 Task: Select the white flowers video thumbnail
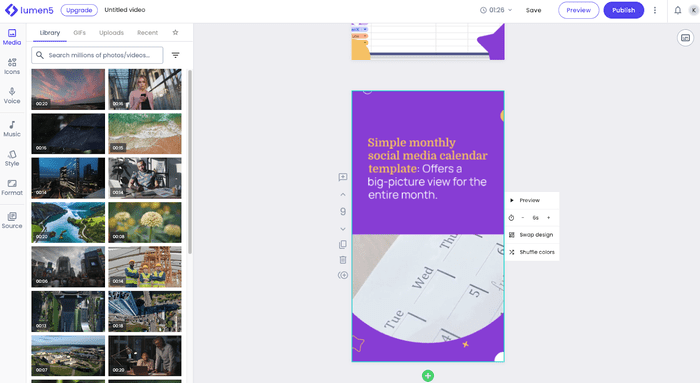(x=145, y=222)
